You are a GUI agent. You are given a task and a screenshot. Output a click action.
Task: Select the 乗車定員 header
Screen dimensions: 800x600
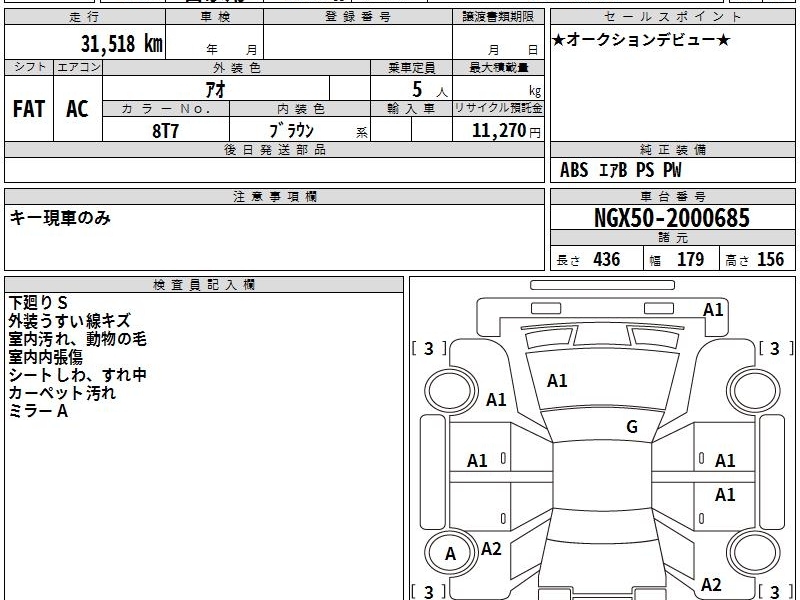point(411,67)
